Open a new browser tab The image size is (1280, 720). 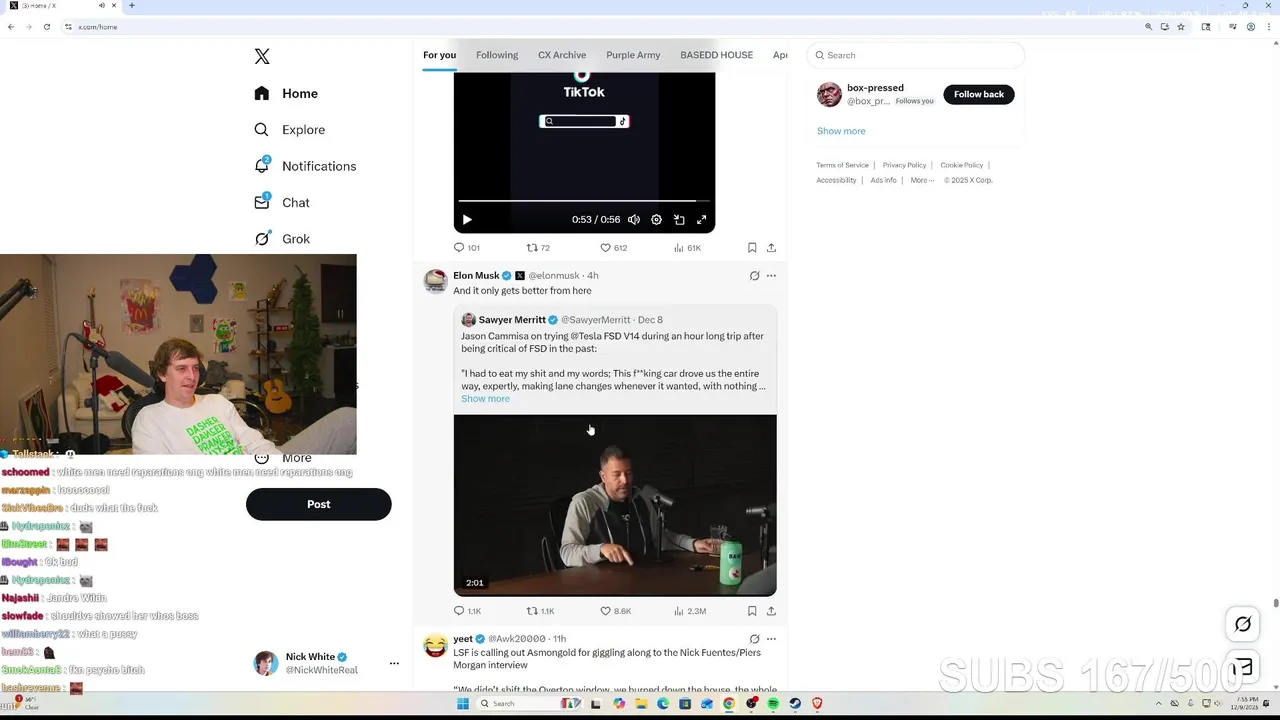pos(131,6)
